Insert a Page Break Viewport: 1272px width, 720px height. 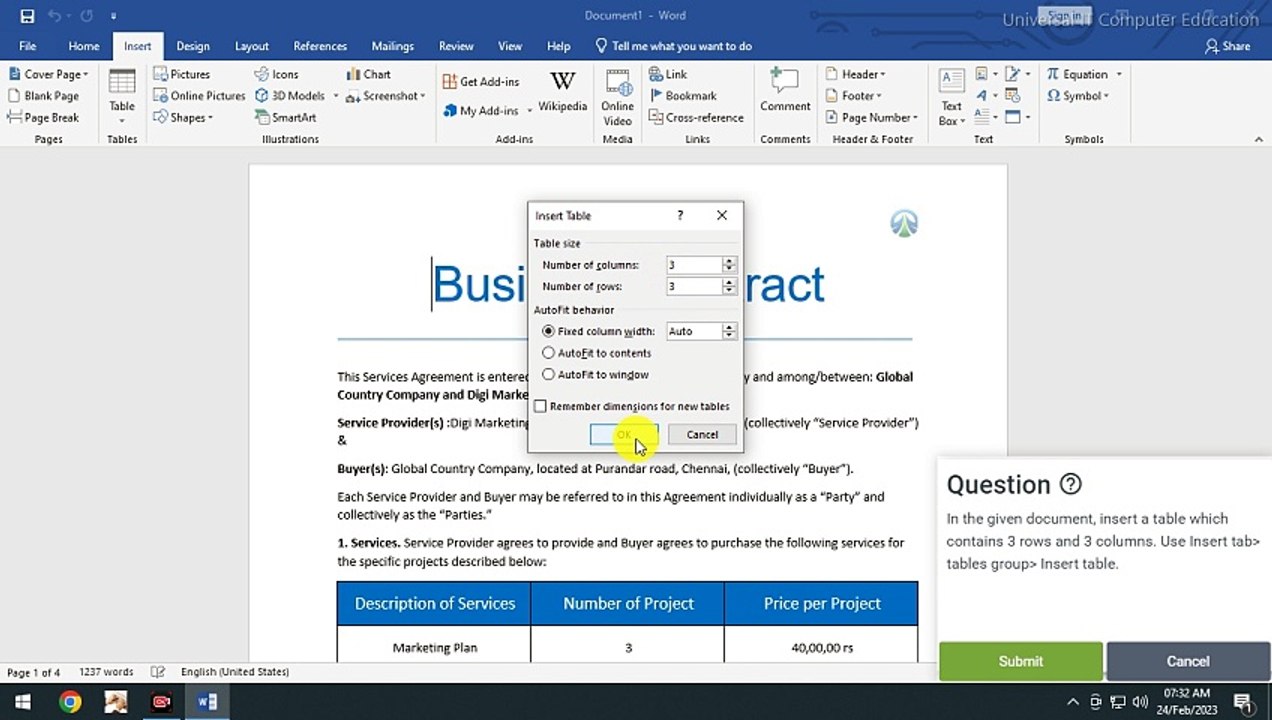(x=43, y=117)
